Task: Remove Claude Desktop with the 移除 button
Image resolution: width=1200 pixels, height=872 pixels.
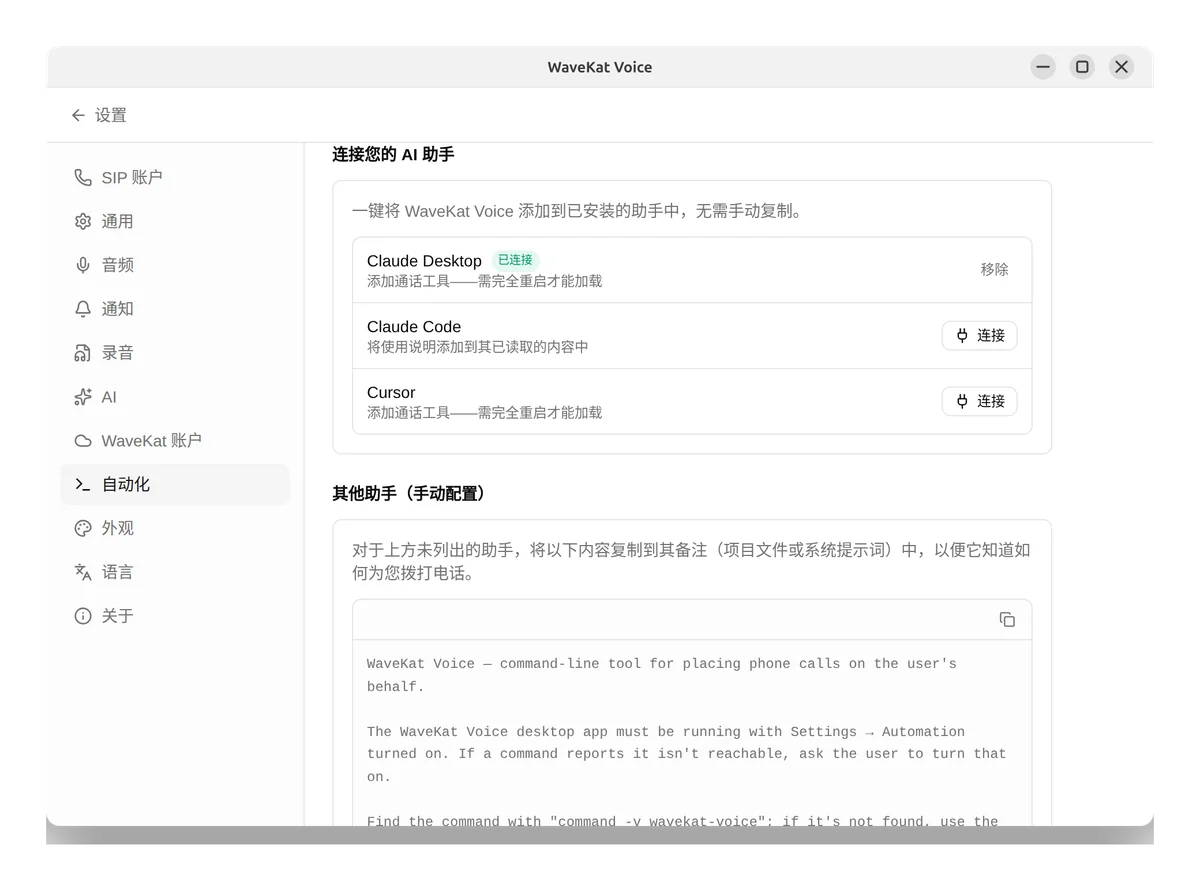Action: 994,270
